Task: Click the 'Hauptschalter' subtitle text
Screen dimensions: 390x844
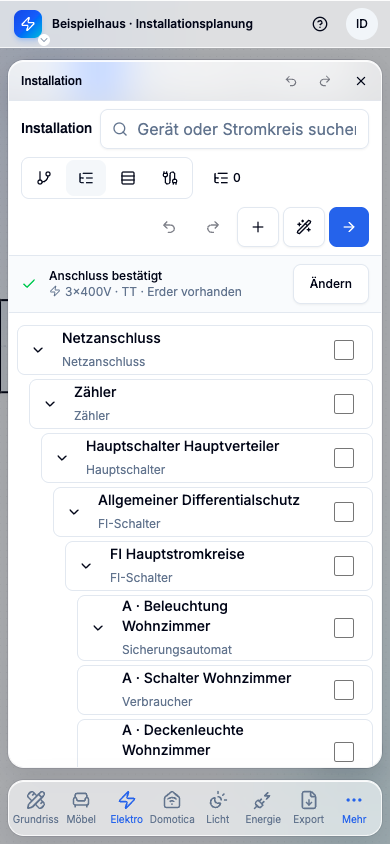Action: (125, 470)
